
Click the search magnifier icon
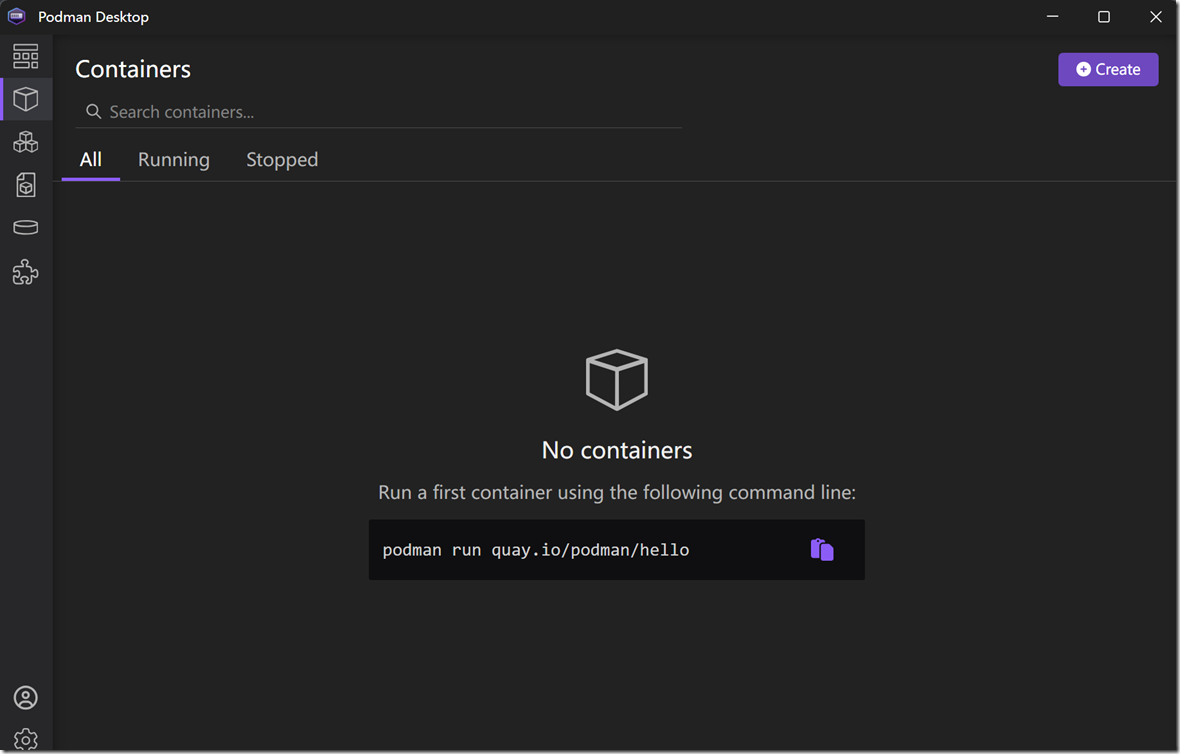(x=93, y=112)
